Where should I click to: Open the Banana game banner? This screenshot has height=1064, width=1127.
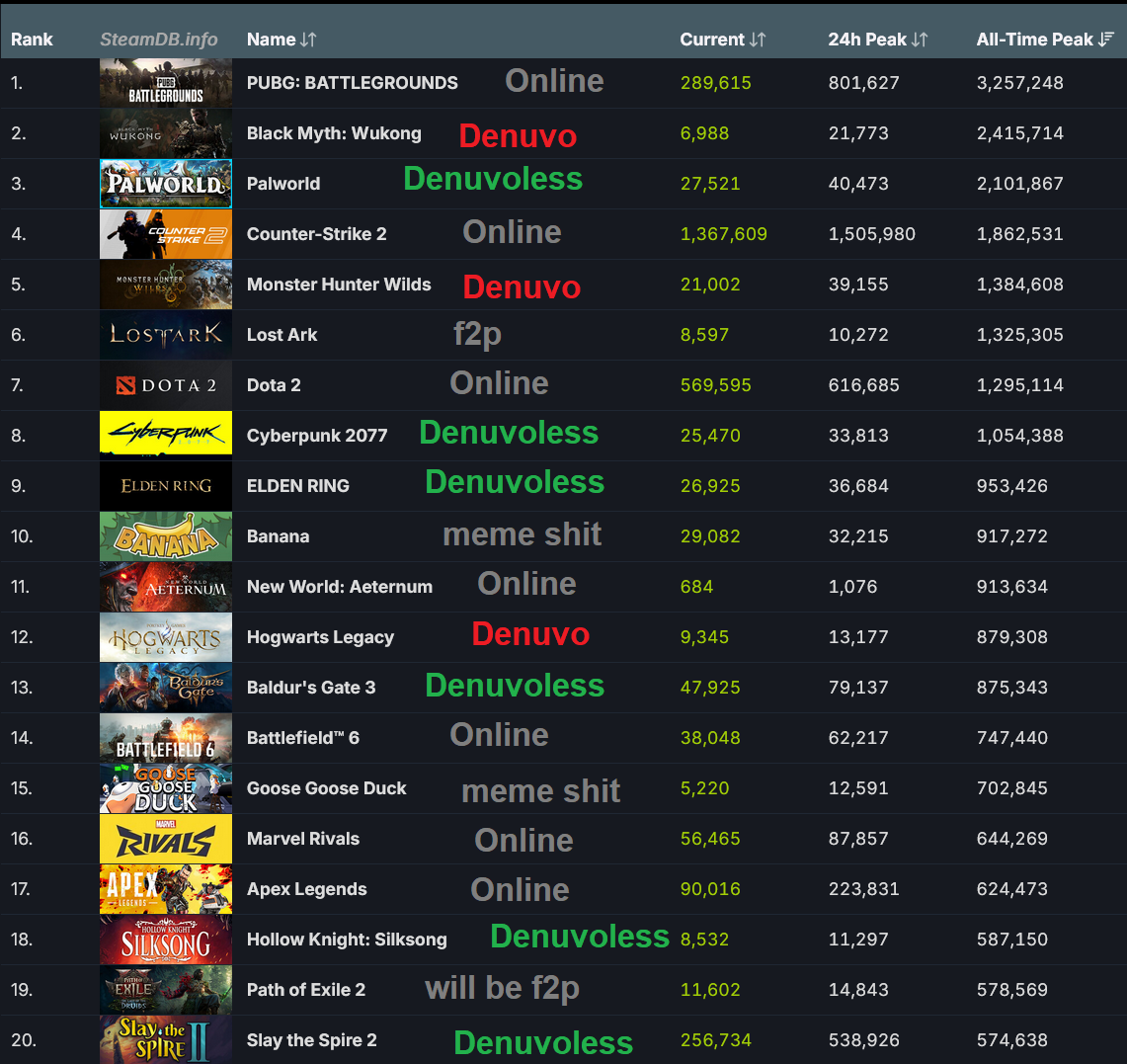coord(166,536)
